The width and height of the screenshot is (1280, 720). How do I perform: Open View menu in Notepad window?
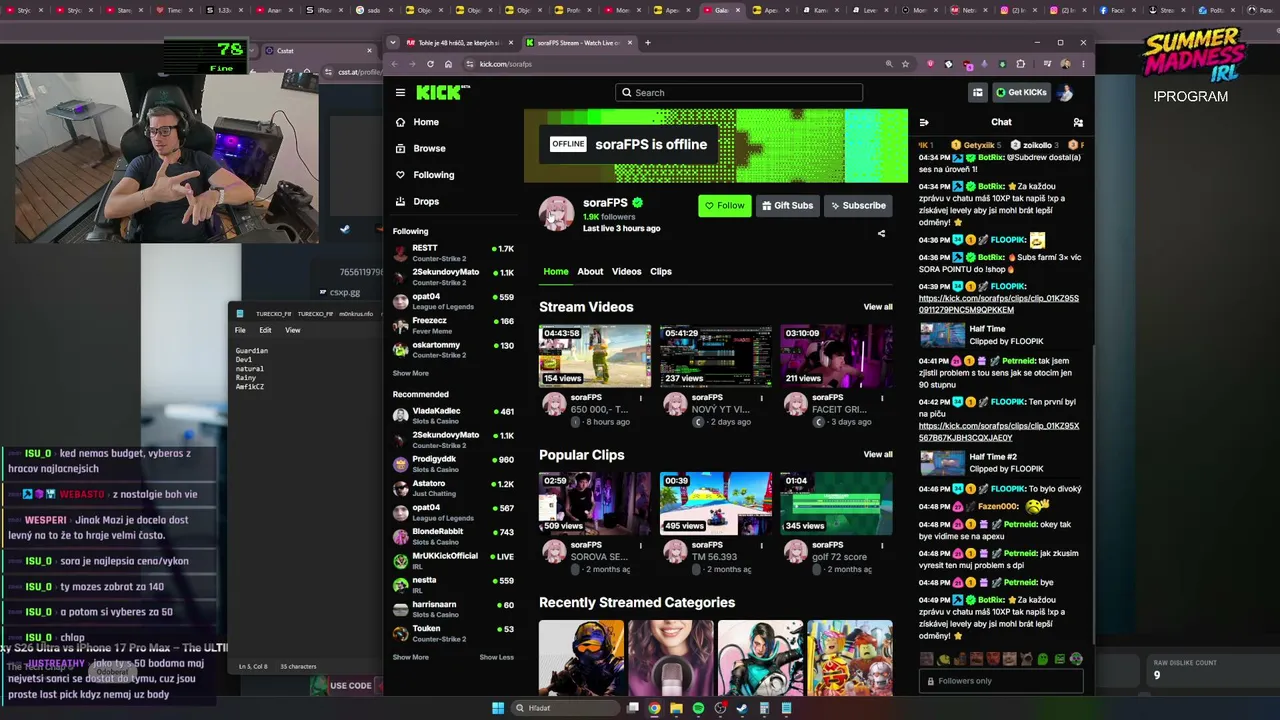click(x=293, y=330)
